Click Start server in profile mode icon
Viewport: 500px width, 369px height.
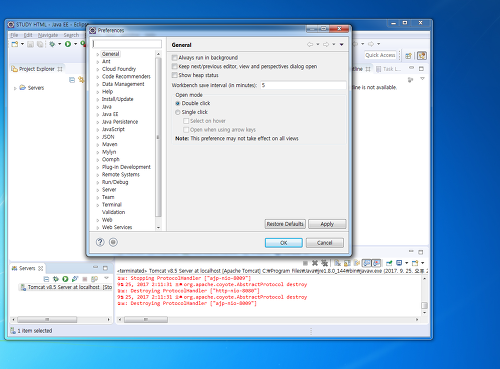point(75,279)
